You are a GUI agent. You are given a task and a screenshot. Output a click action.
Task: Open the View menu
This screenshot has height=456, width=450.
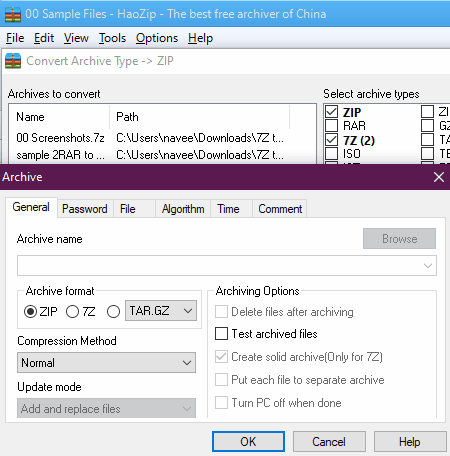coord(76,38)
